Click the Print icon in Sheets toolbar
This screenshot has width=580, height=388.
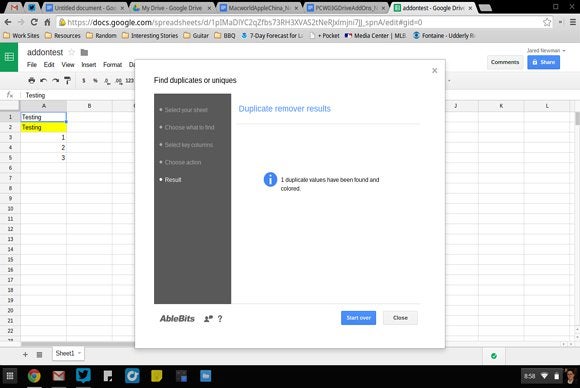pyautogui.click(x=32, y=80)
